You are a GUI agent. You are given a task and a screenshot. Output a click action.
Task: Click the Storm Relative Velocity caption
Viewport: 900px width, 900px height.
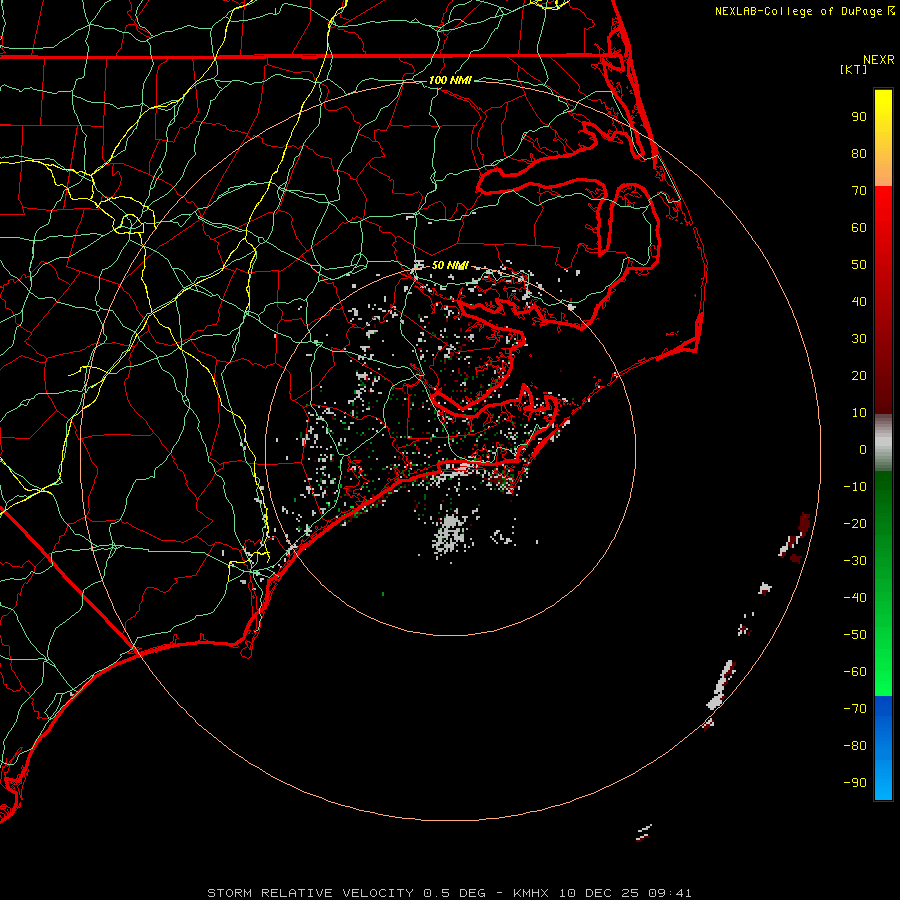[449, 893]
